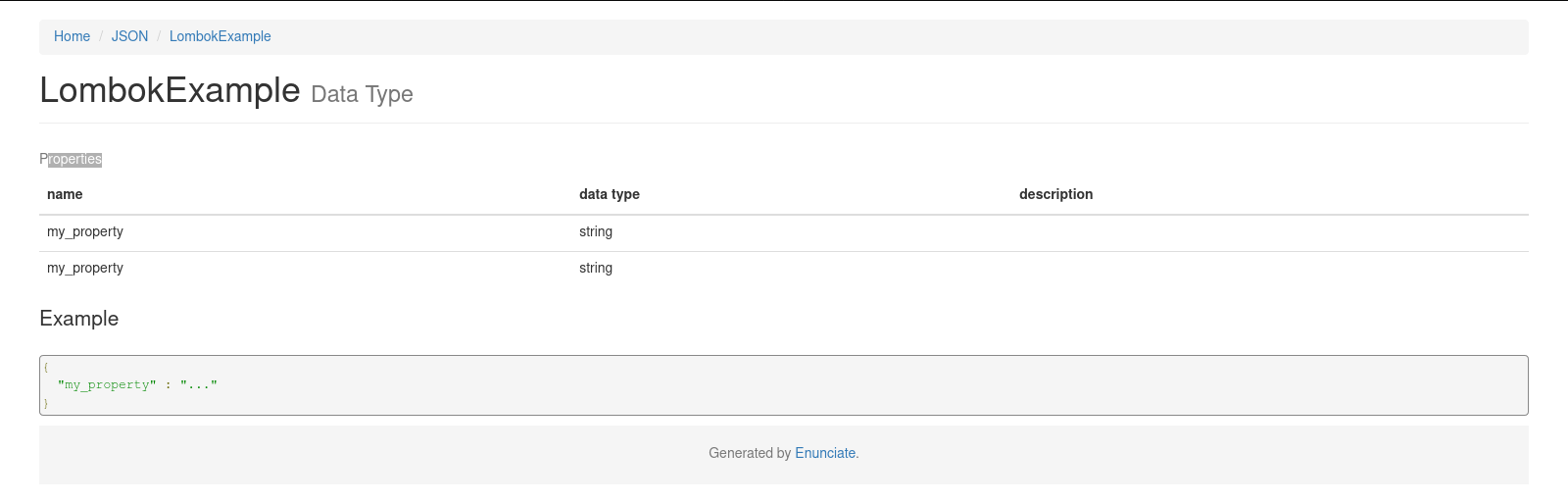Click the description column header

click(x=1055, y=194)
